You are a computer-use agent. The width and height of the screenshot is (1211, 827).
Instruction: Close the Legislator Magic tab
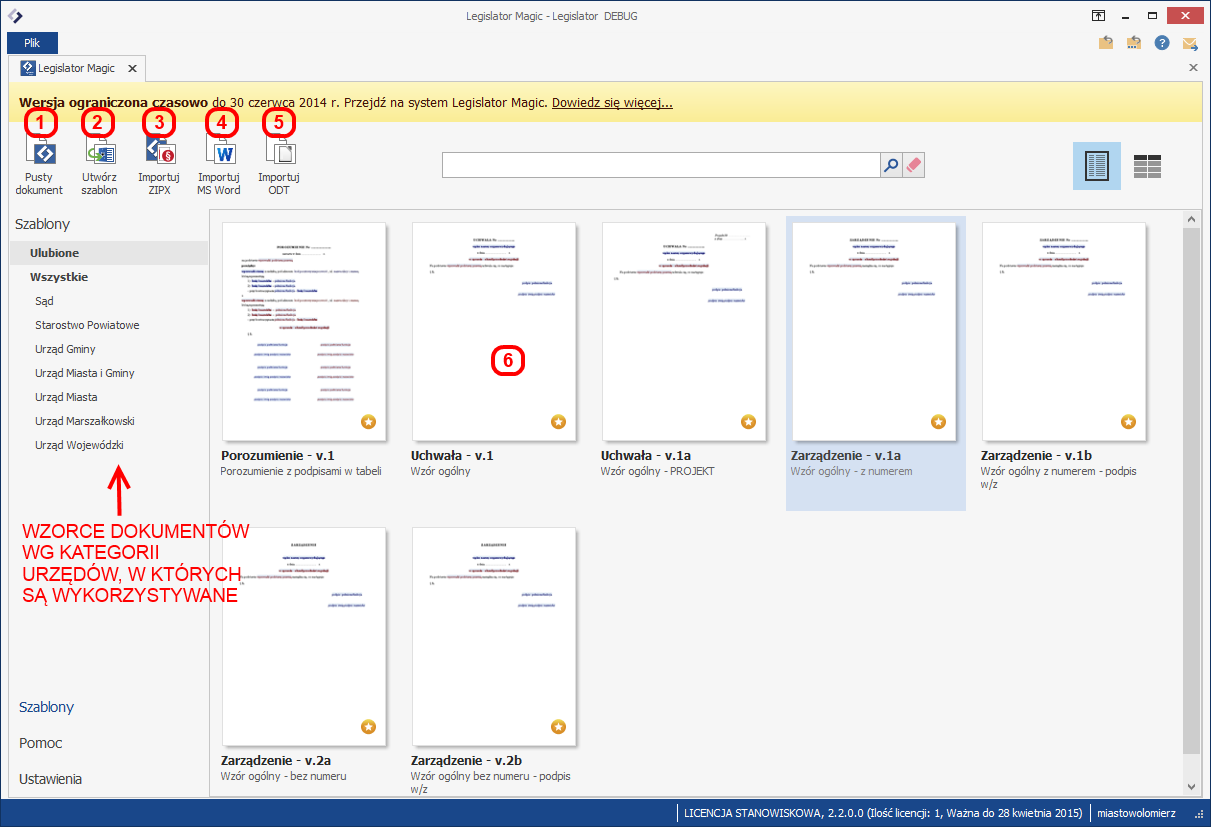point(132,69)
